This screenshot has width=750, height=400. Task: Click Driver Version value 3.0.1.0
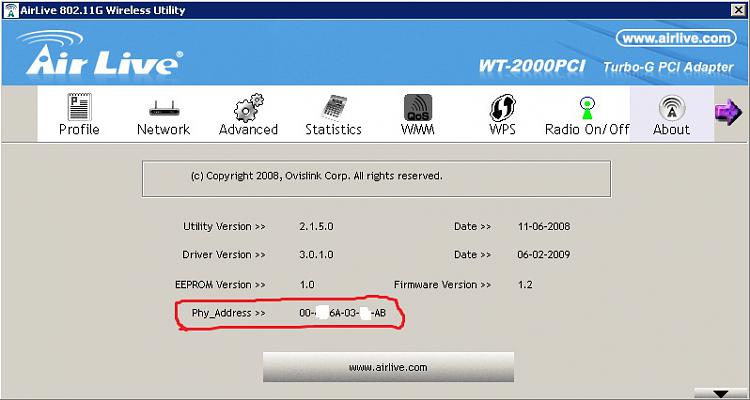point(316,255)
